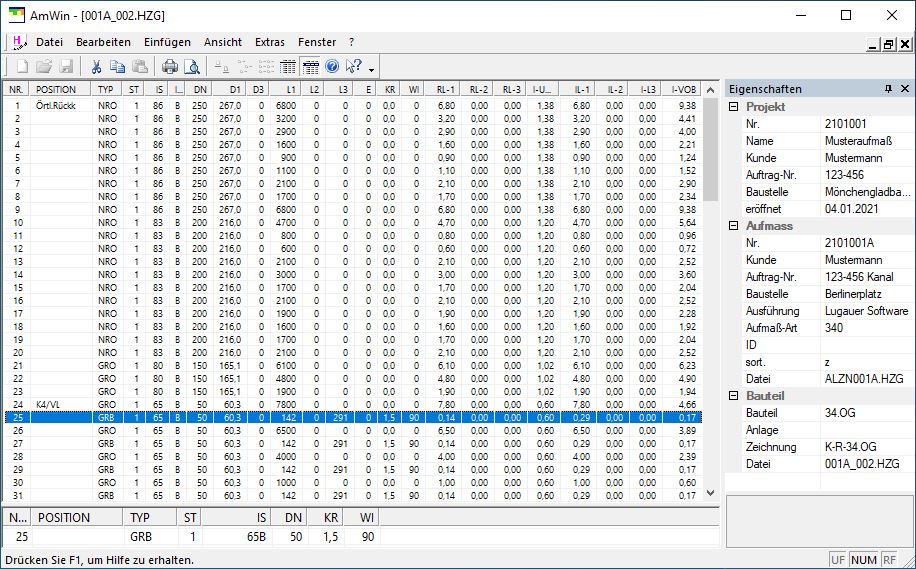This screenshot has height=569, width=916.
Task: Click the IS field 65B in edit row
Action: click(x=235, y=537)
